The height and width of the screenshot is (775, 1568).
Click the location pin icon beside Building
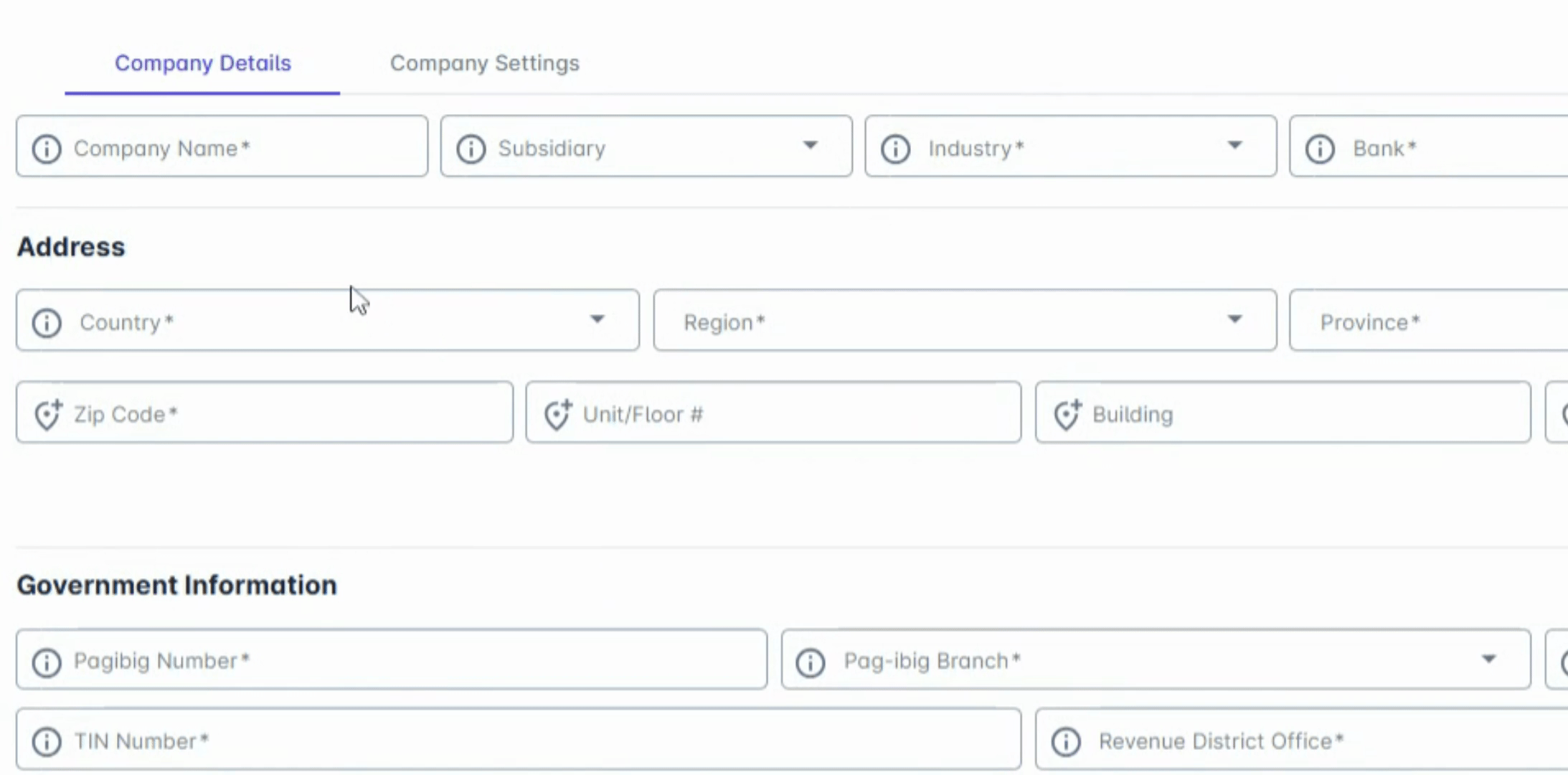[1067, 414]
